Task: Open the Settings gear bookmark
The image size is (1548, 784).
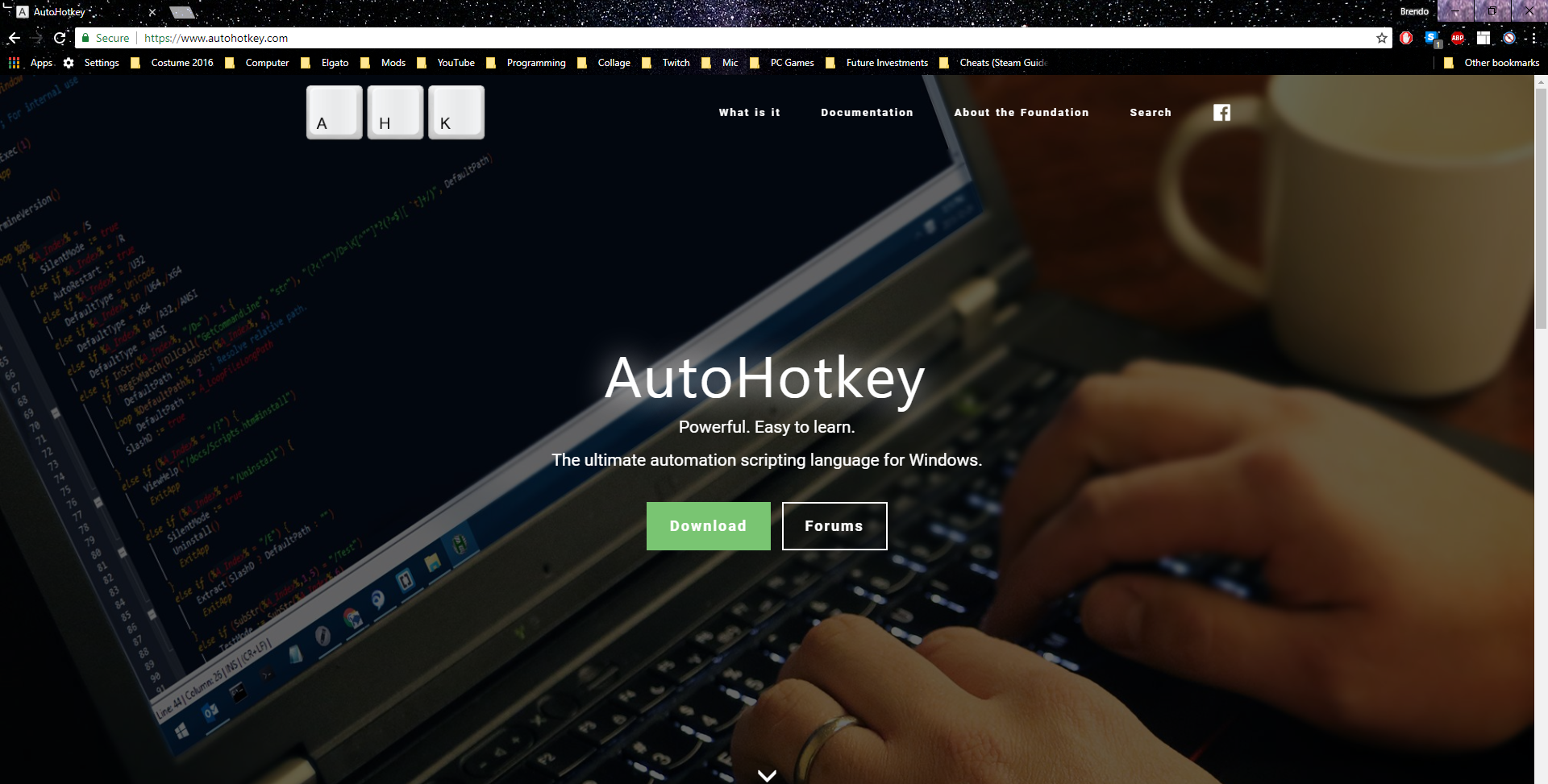Action: (92, 63)
